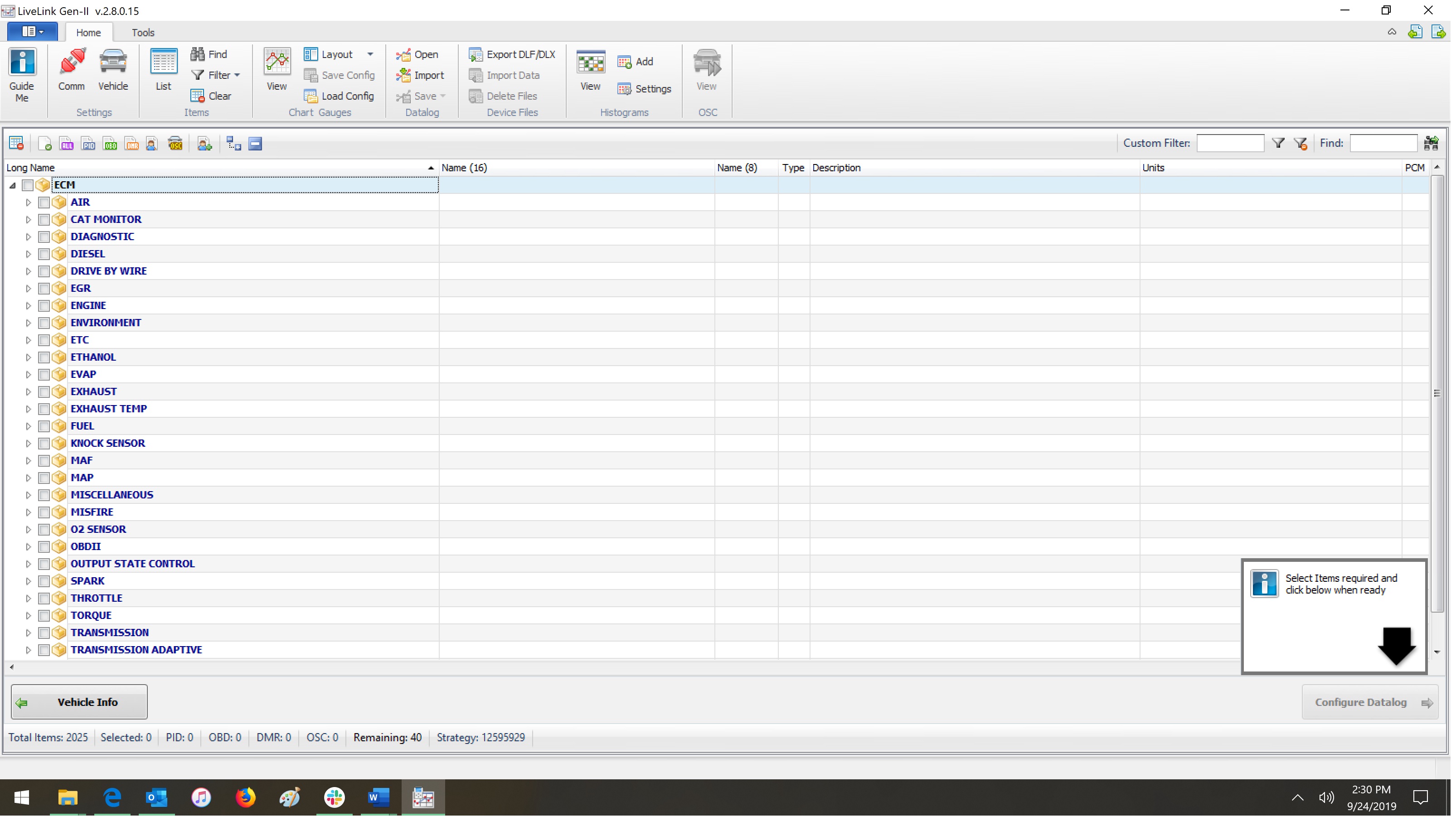1456x821 pixels.
Task: Click the Units column header
Action: click(x=1271, y=168)
